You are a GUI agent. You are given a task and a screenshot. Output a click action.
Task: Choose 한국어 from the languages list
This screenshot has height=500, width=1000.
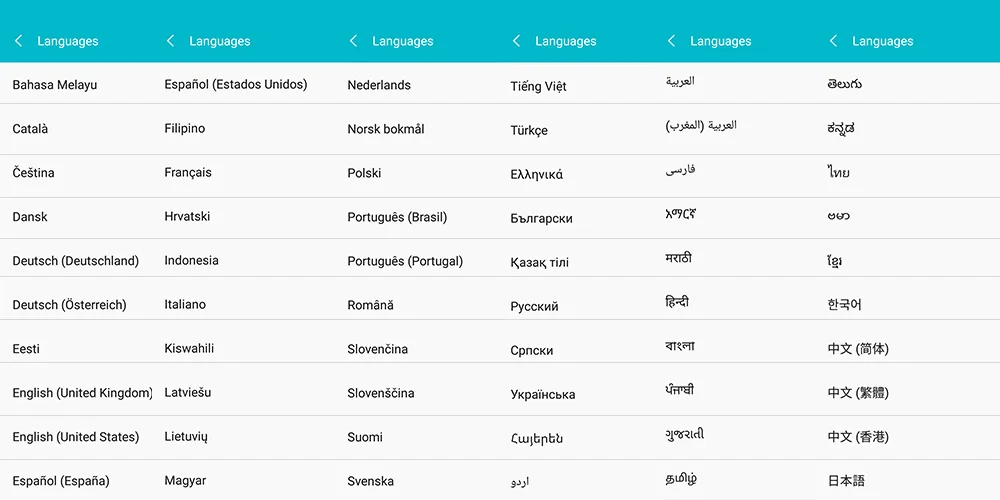point(844,305)
